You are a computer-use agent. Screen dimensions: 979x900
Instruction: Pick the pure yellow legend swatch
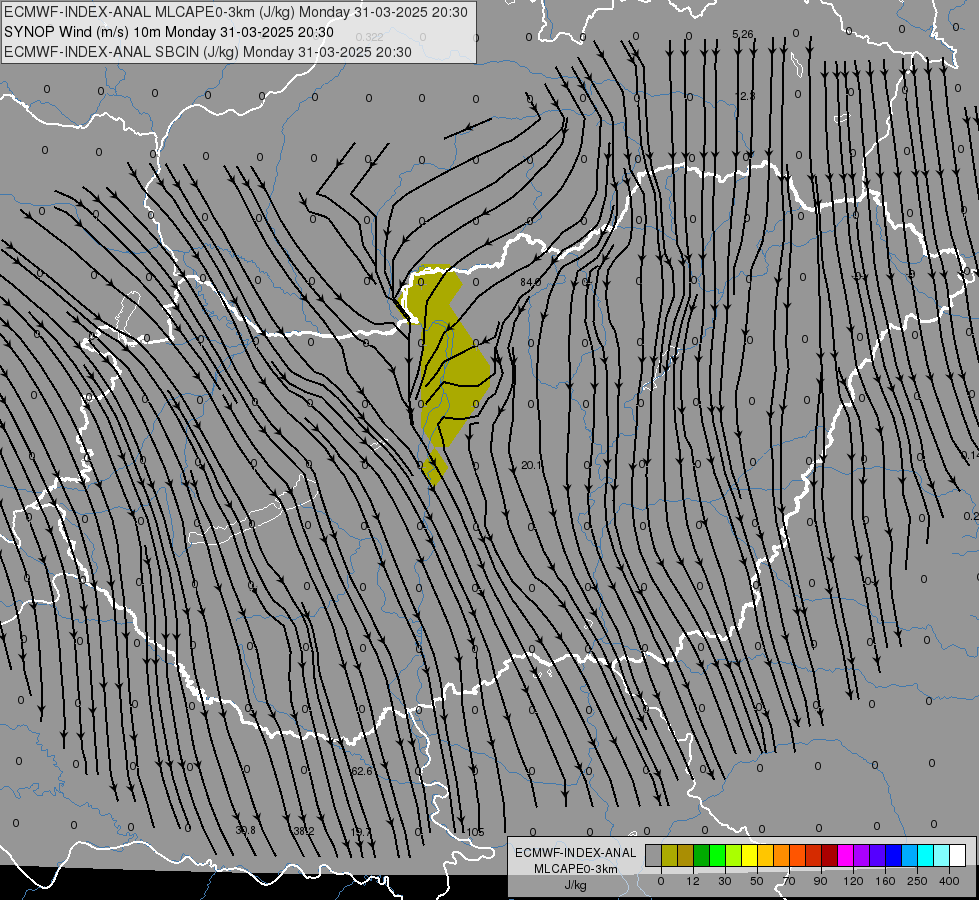click(x=750, y=855)
